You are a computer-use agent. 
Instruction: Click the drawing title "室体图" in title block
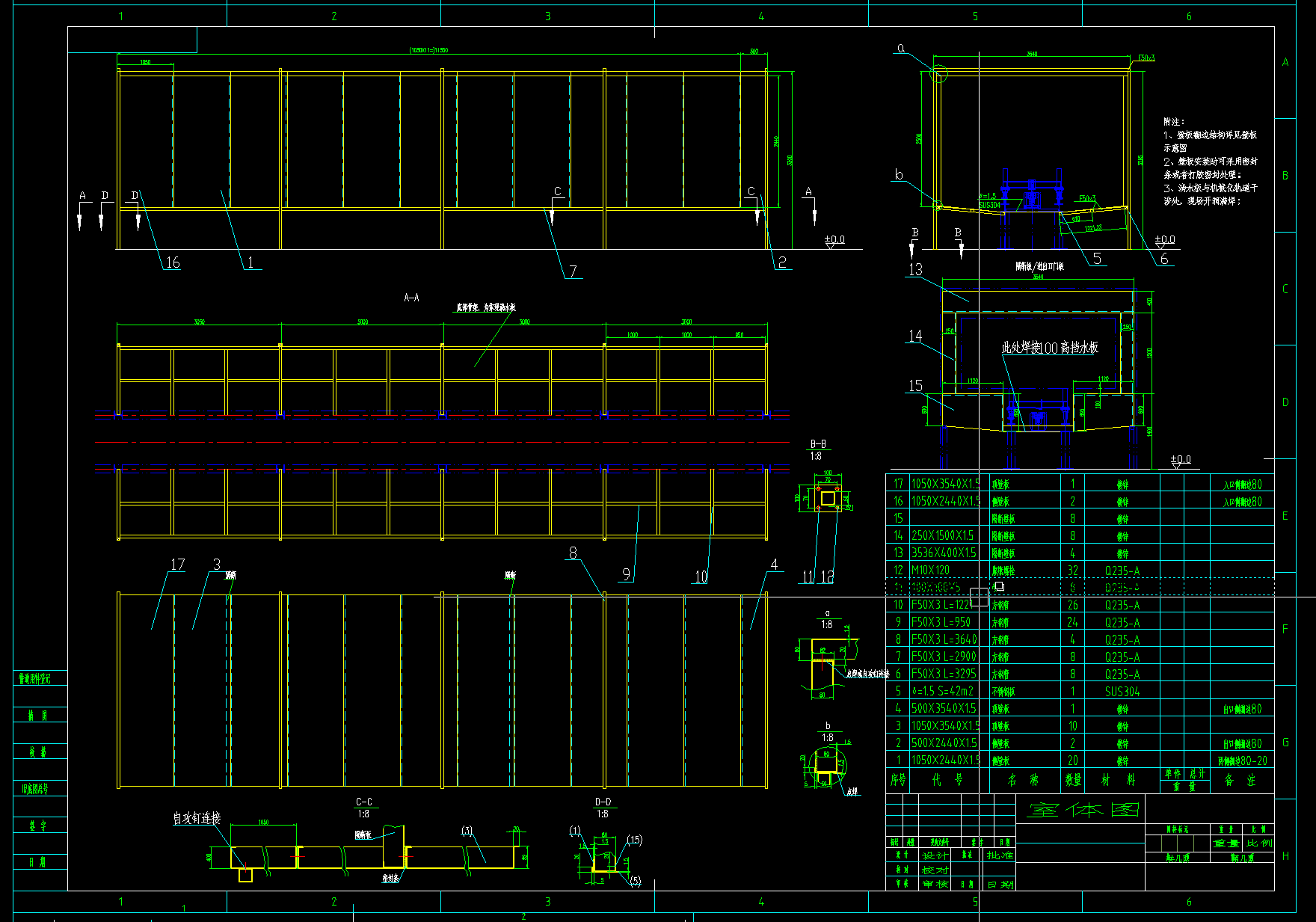point(1084,810)
